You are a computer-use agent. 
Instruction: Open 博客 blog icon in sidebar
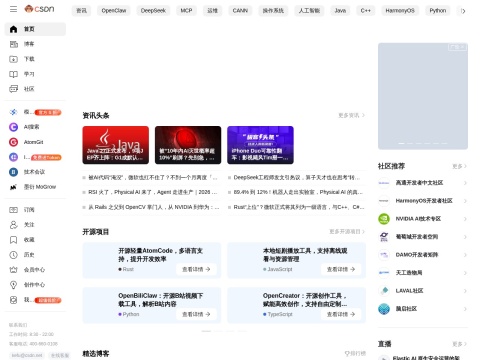coord(13,44)
